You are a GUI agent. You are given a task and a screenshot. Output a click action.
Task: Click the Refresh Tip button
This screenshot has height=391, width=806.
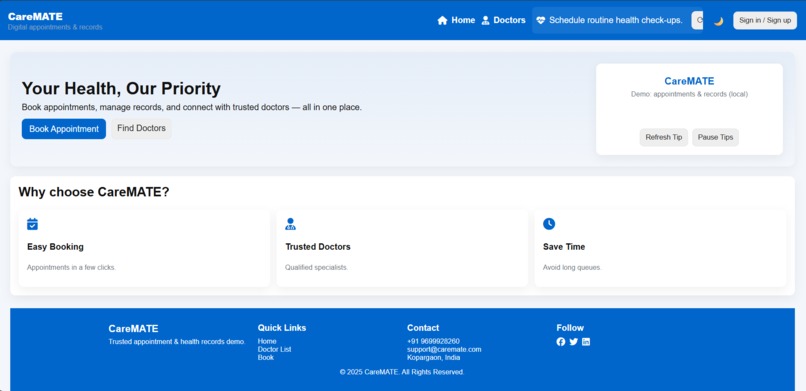click(664, 137)
